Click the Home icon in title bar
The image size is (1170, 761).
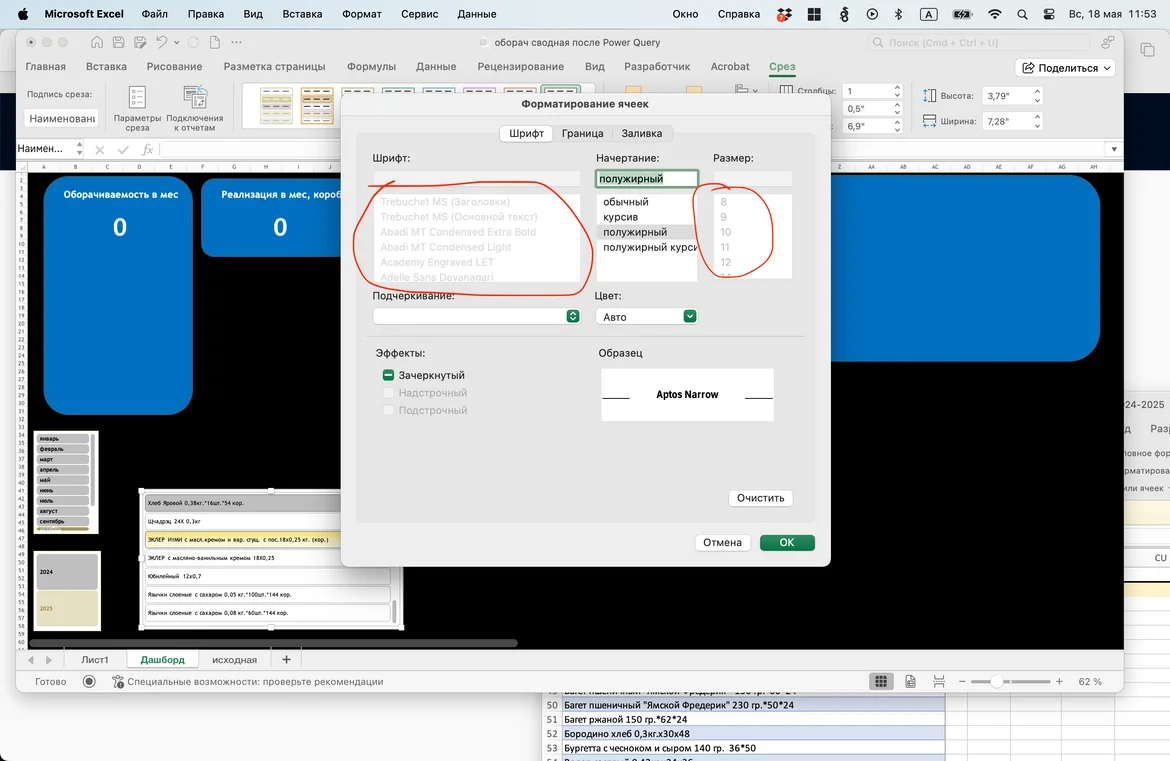(x=97, y=43)
